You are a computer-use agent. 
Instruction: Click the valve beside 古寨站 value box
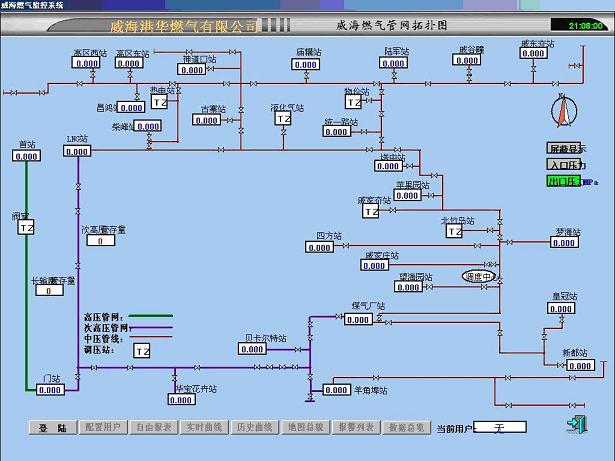[x=230, y=120]
